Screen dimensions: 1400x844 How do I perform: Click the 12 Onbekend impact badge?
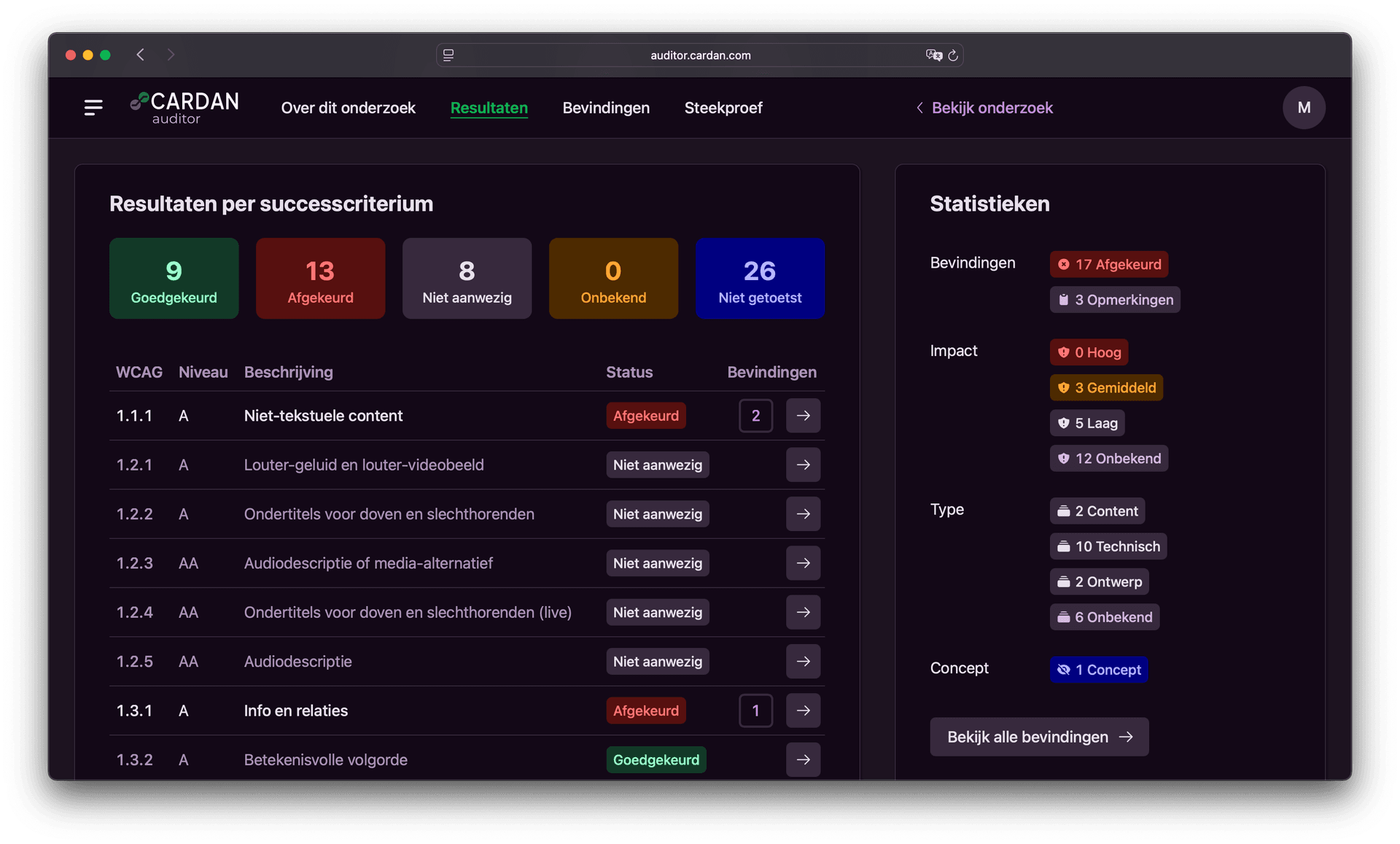1109,459
